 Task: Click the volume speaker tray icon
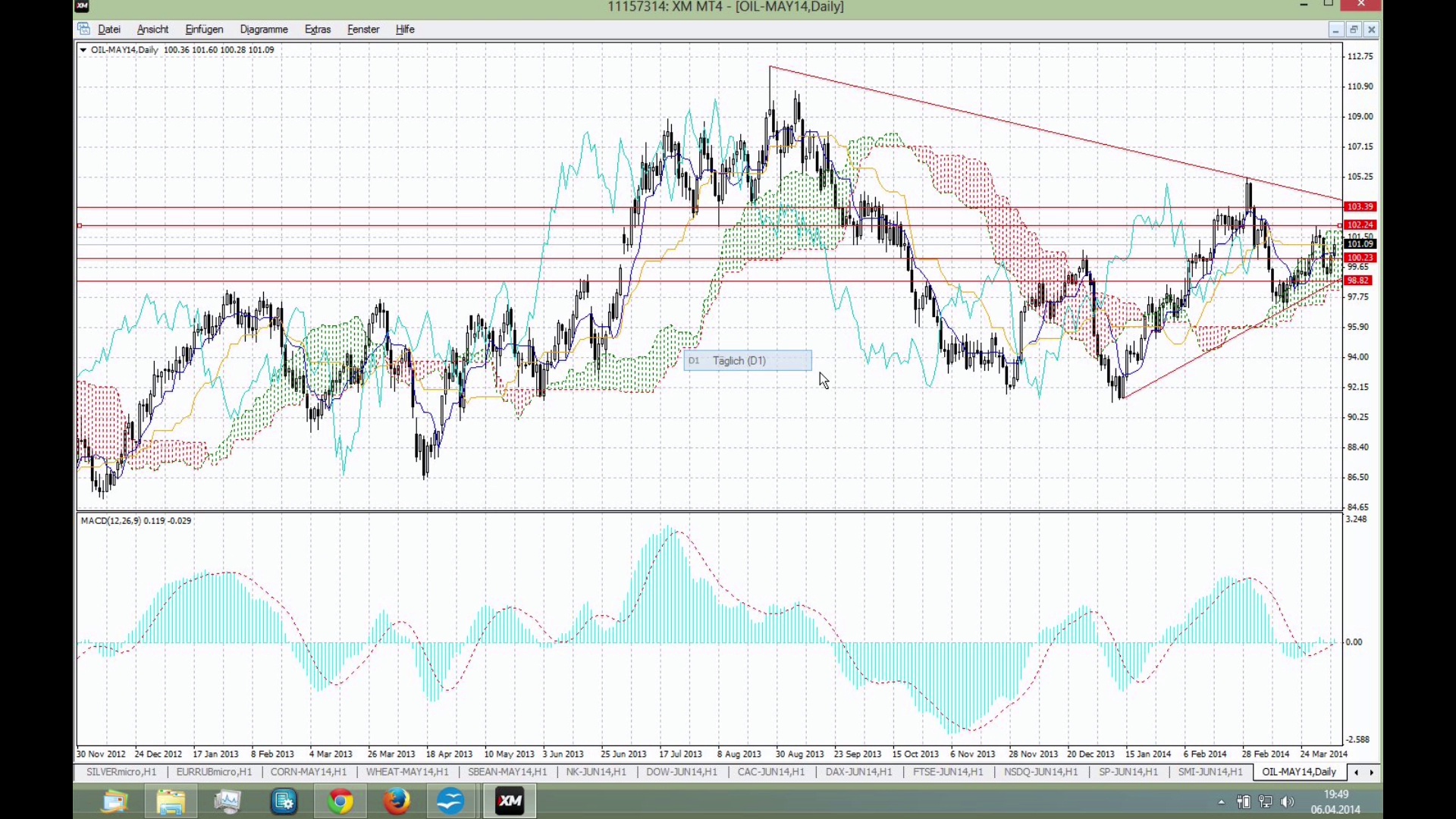point(1287,802)
